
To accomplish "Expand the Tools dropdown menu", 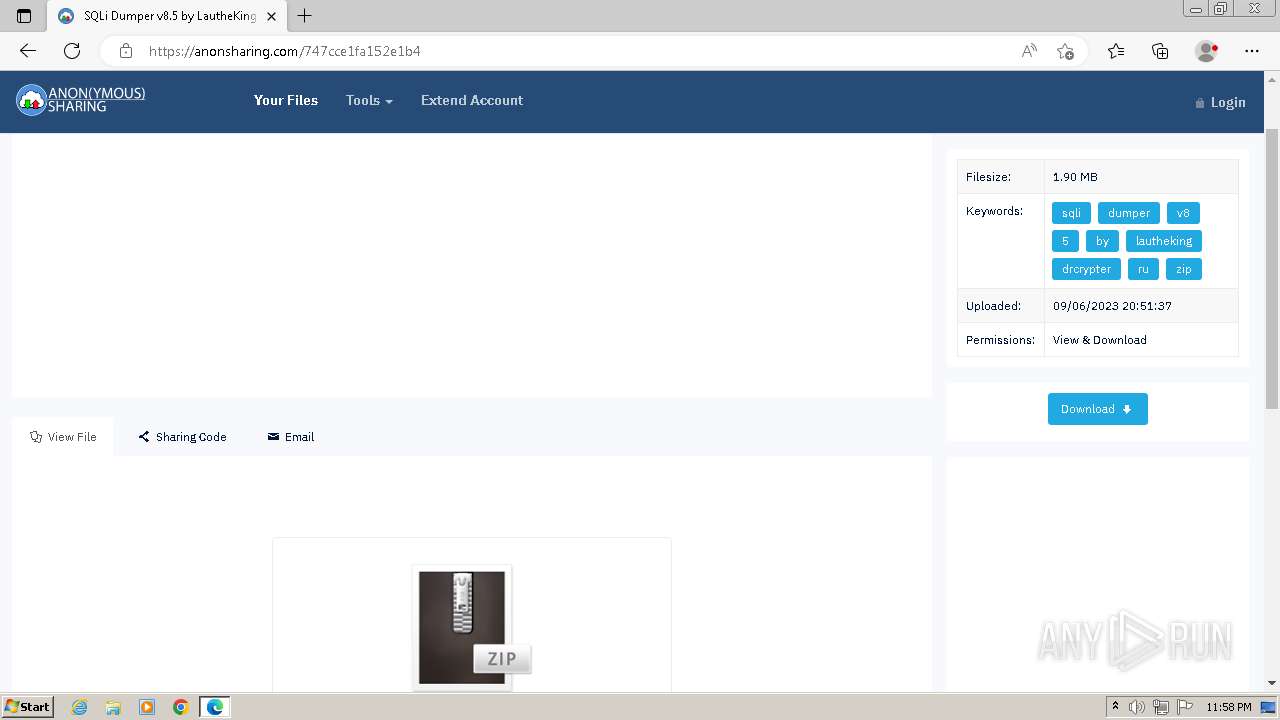I will (x=369, y=100).
